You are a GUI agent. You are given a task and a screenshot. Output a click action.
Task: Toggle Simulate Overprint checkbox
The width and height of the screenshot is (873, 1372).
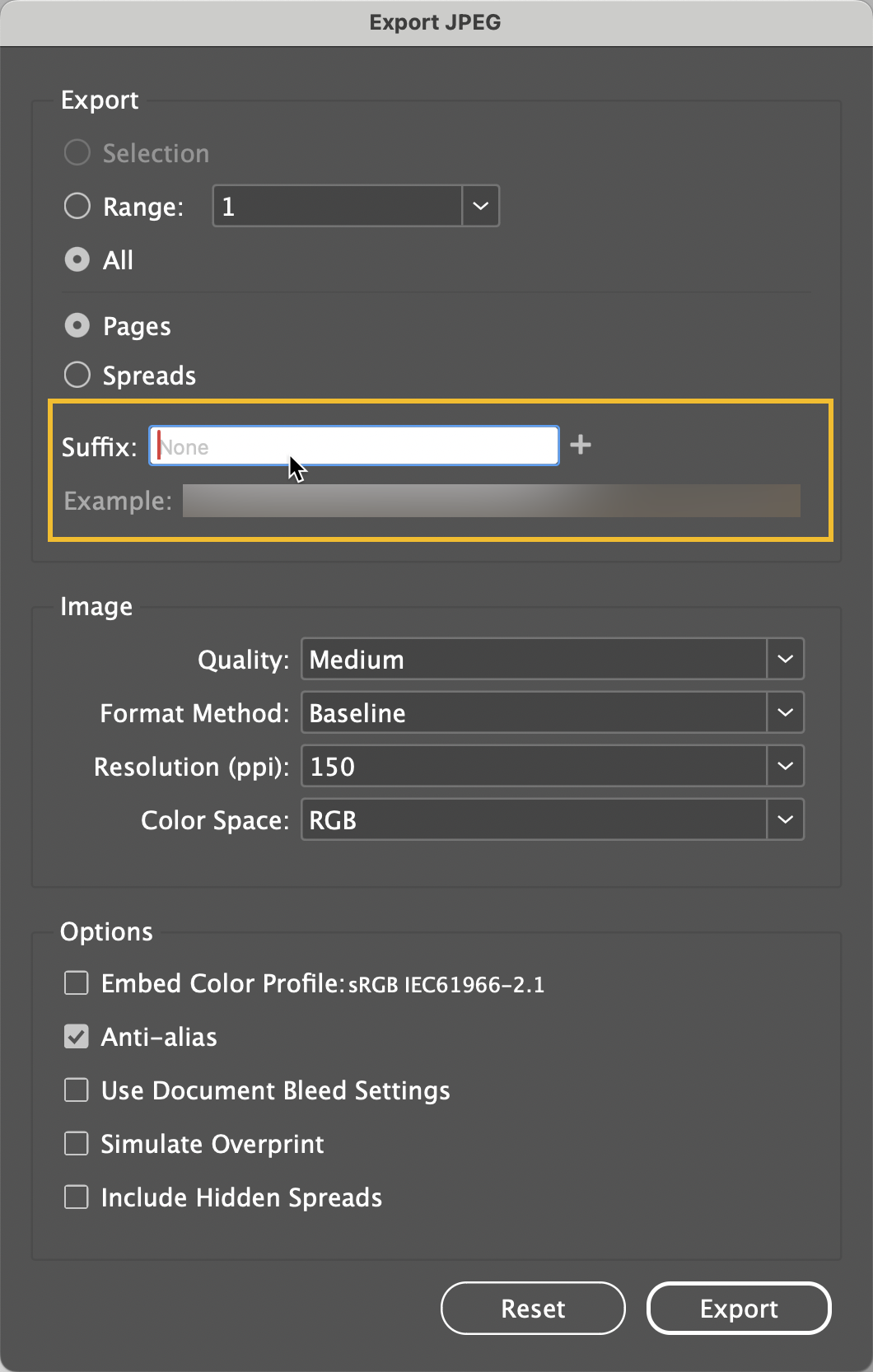pos(77,1144)
